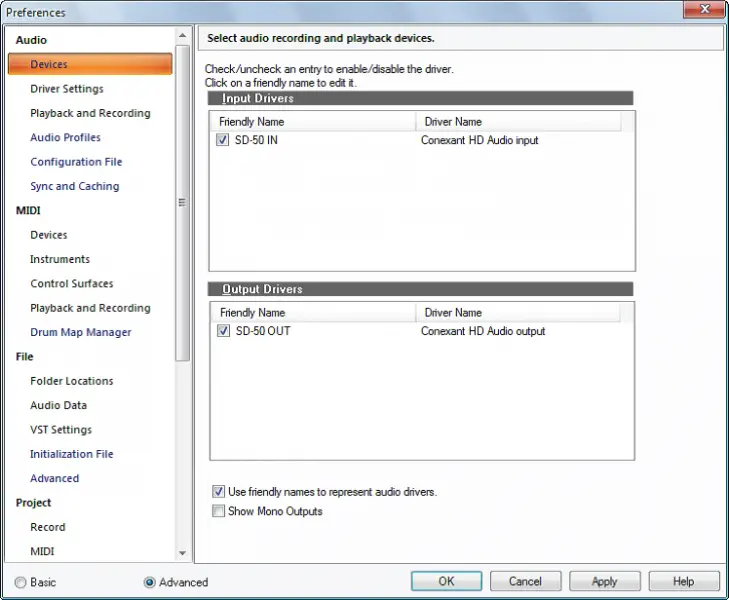Open Drum Map Manager page

click(x=81, y=332)
